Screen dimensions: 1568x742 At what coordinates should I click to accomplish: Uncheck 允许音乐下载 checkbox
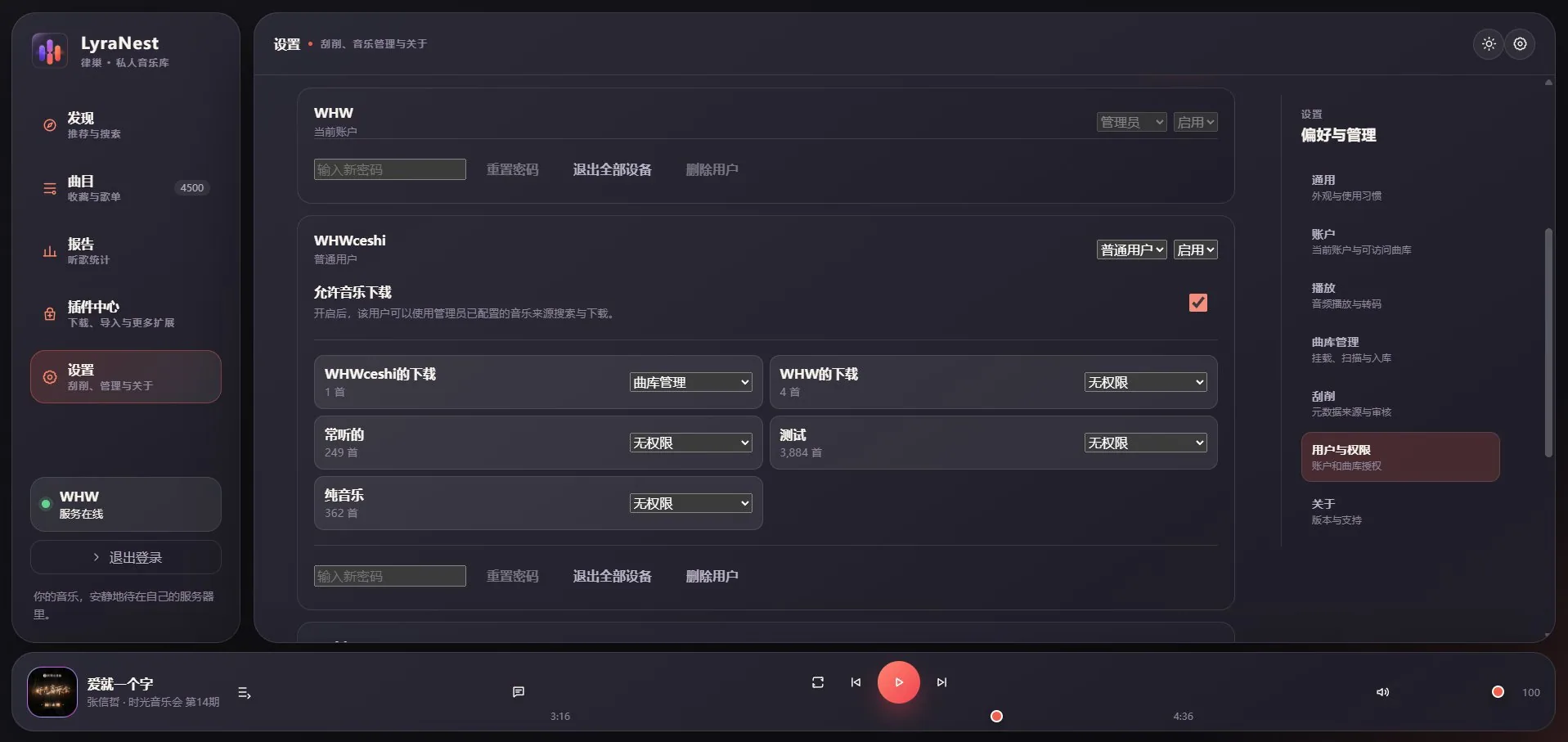[1198, 303]
